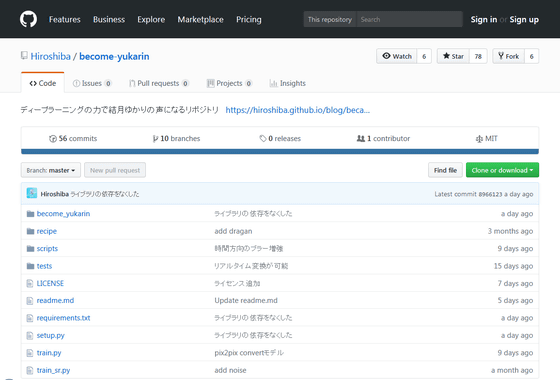The width and height of the screenshot is (560, 380).
Task: Open the recipe folder
Action: click(x=46, y=231)
